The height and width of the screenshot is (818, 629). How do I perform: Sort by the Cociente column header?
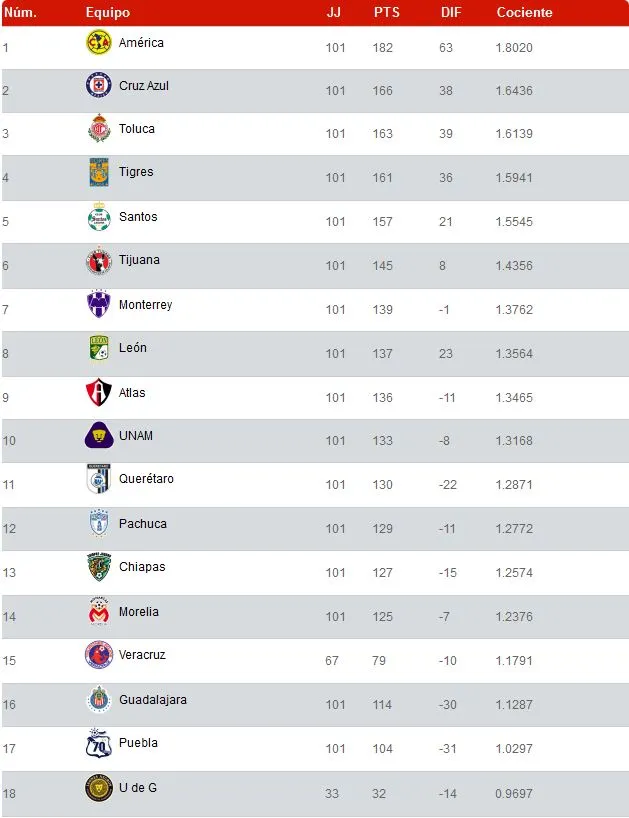coord(524,13)
